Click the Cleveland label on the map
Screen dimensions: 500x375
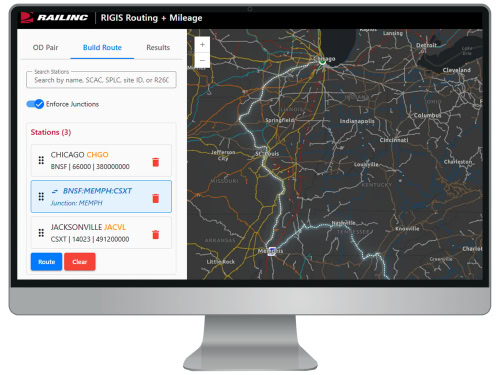pos(456,70)
